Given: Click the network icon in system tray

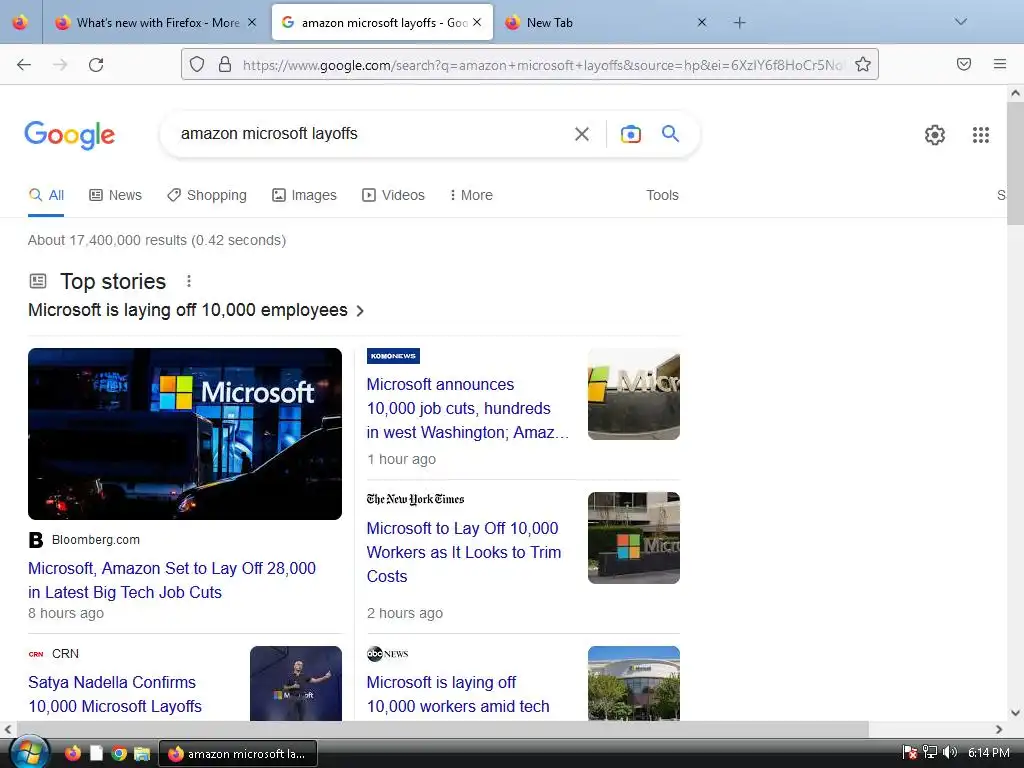Looking at the screenshot, I should tap(930, 752).
